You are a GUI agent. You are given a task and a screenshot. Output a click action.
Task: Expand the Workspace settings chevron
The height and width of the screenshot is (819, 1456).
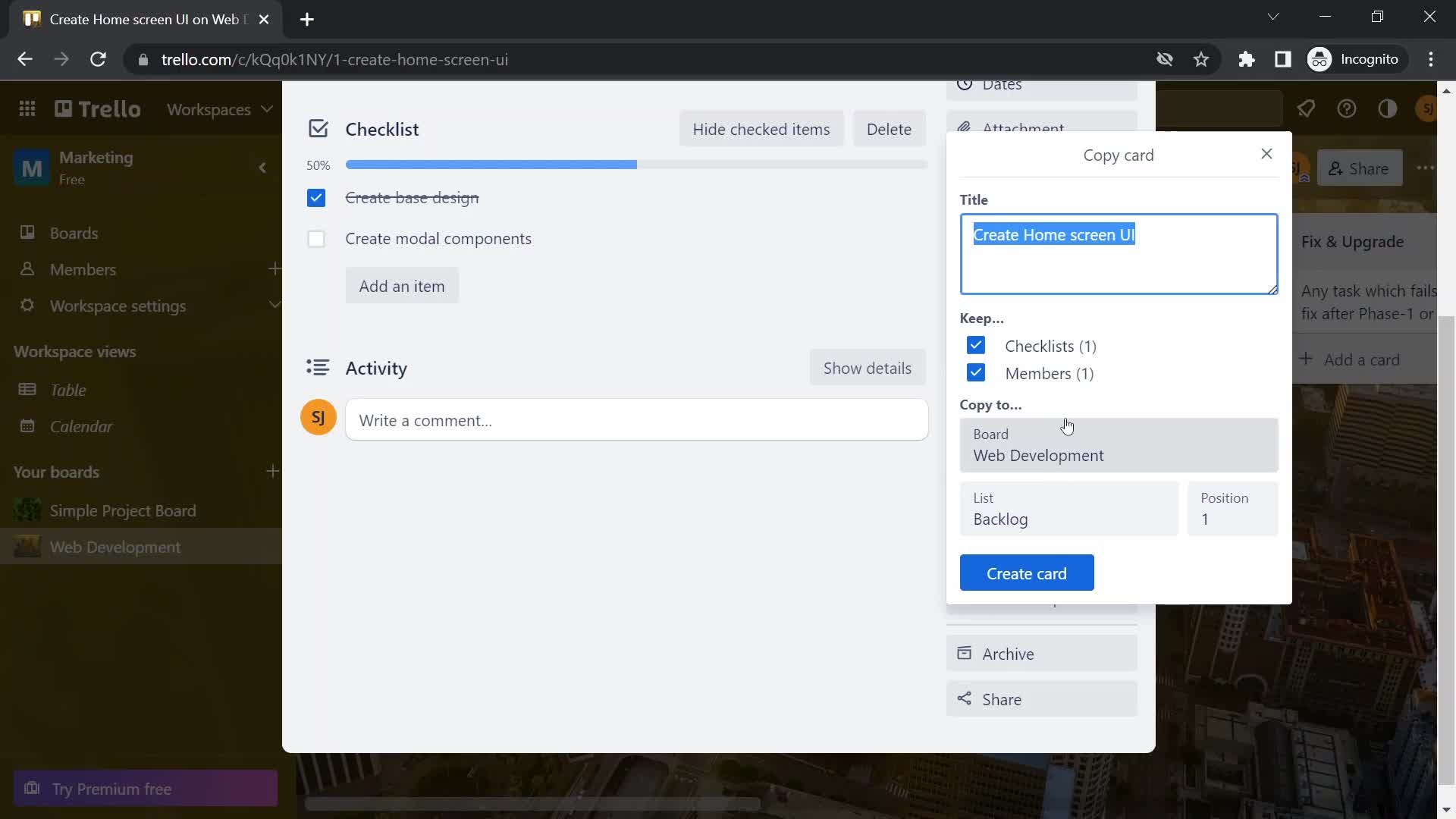tap(274, 305)
